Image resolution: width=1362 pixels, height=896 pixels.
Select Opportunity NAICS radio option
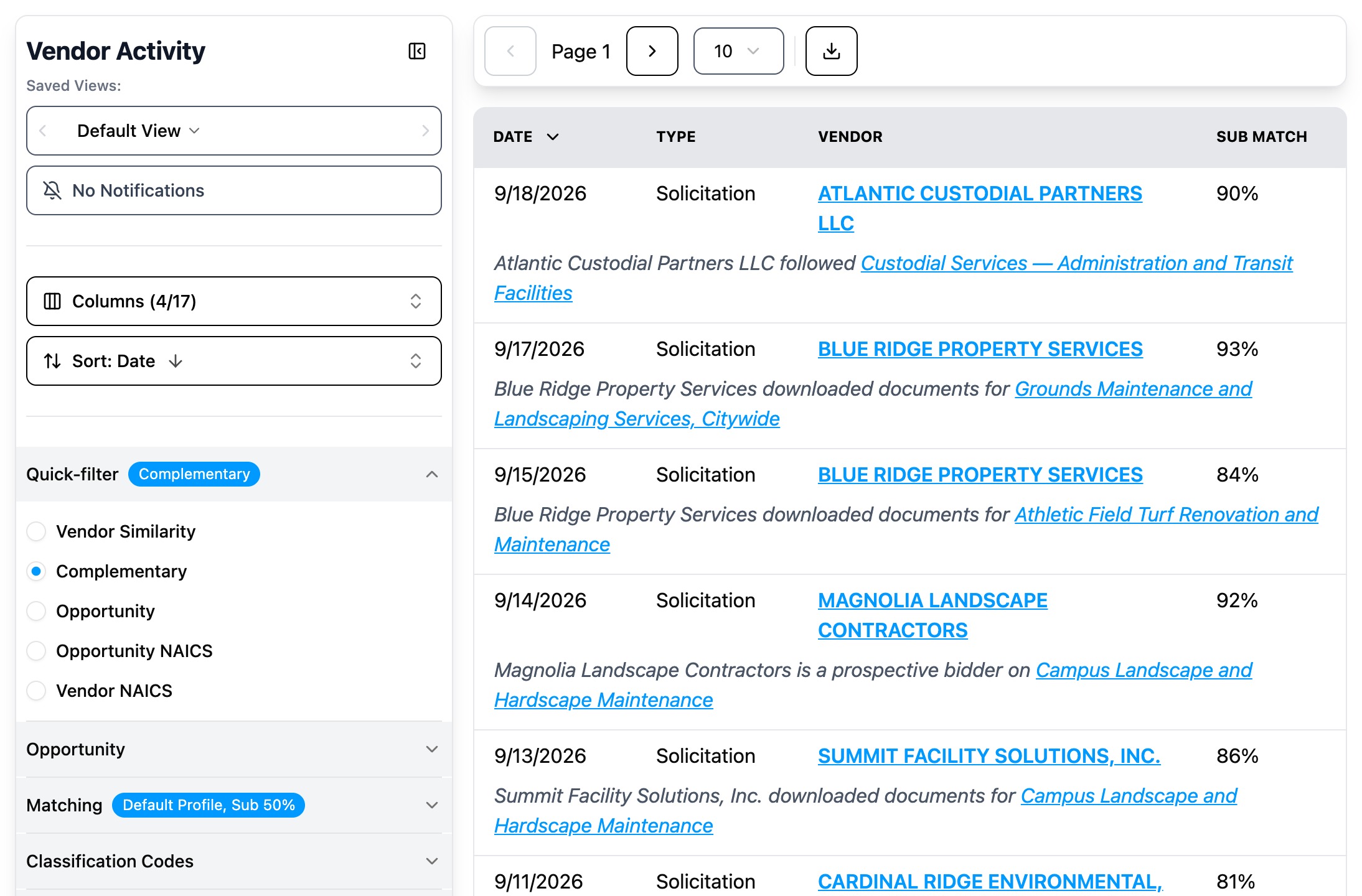point(36,651)
